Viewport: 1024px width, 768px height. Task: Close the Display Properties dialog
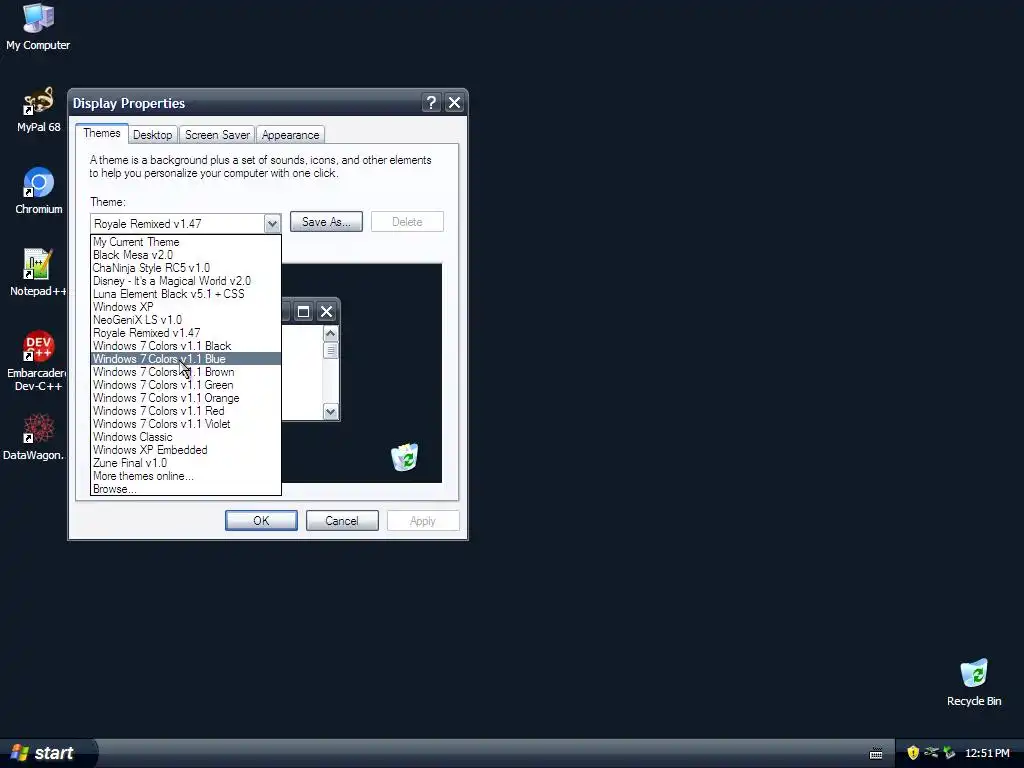[455, 103]
